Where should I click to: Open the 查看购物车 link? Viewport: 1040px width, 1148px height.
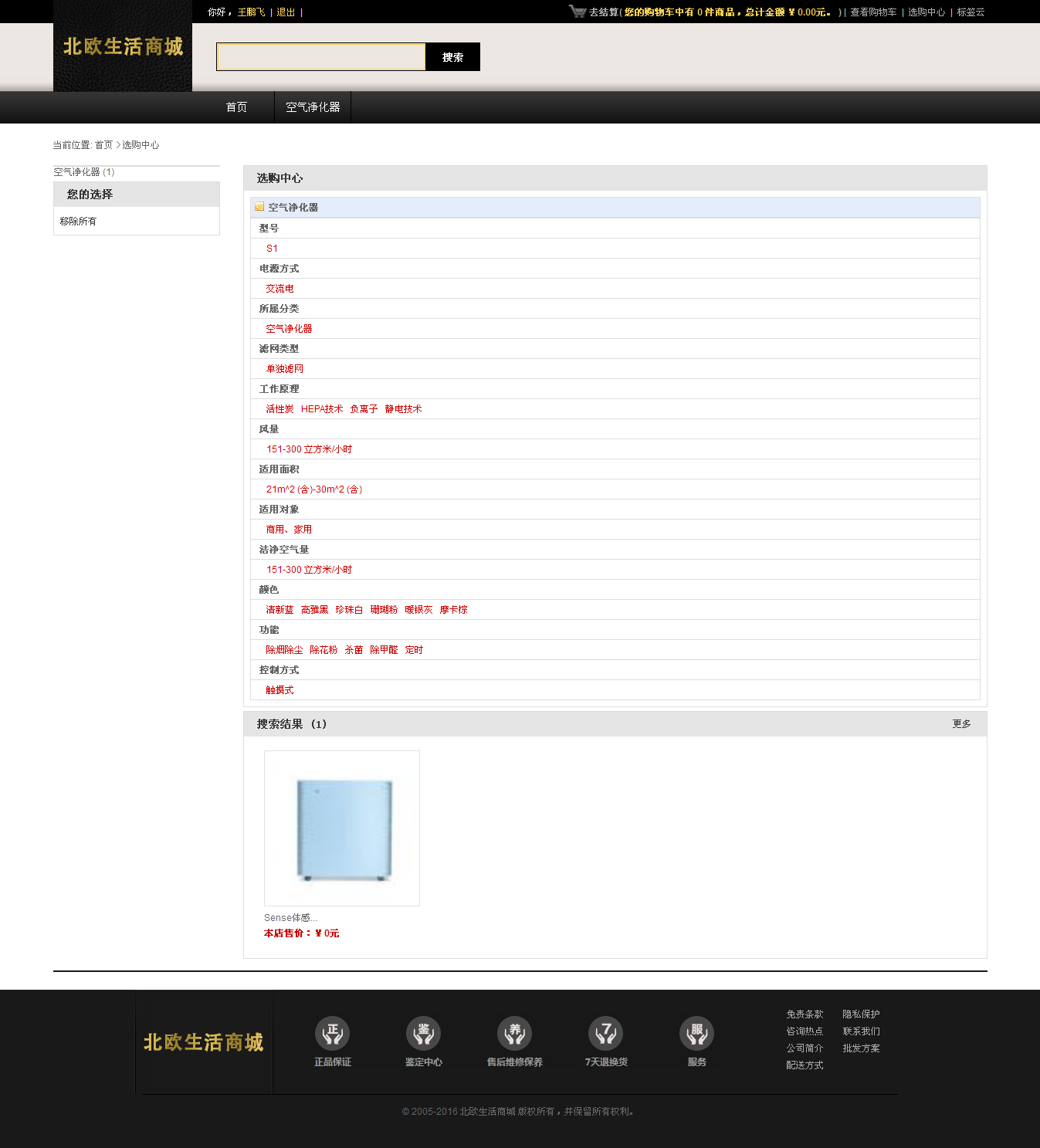[873, 12]
